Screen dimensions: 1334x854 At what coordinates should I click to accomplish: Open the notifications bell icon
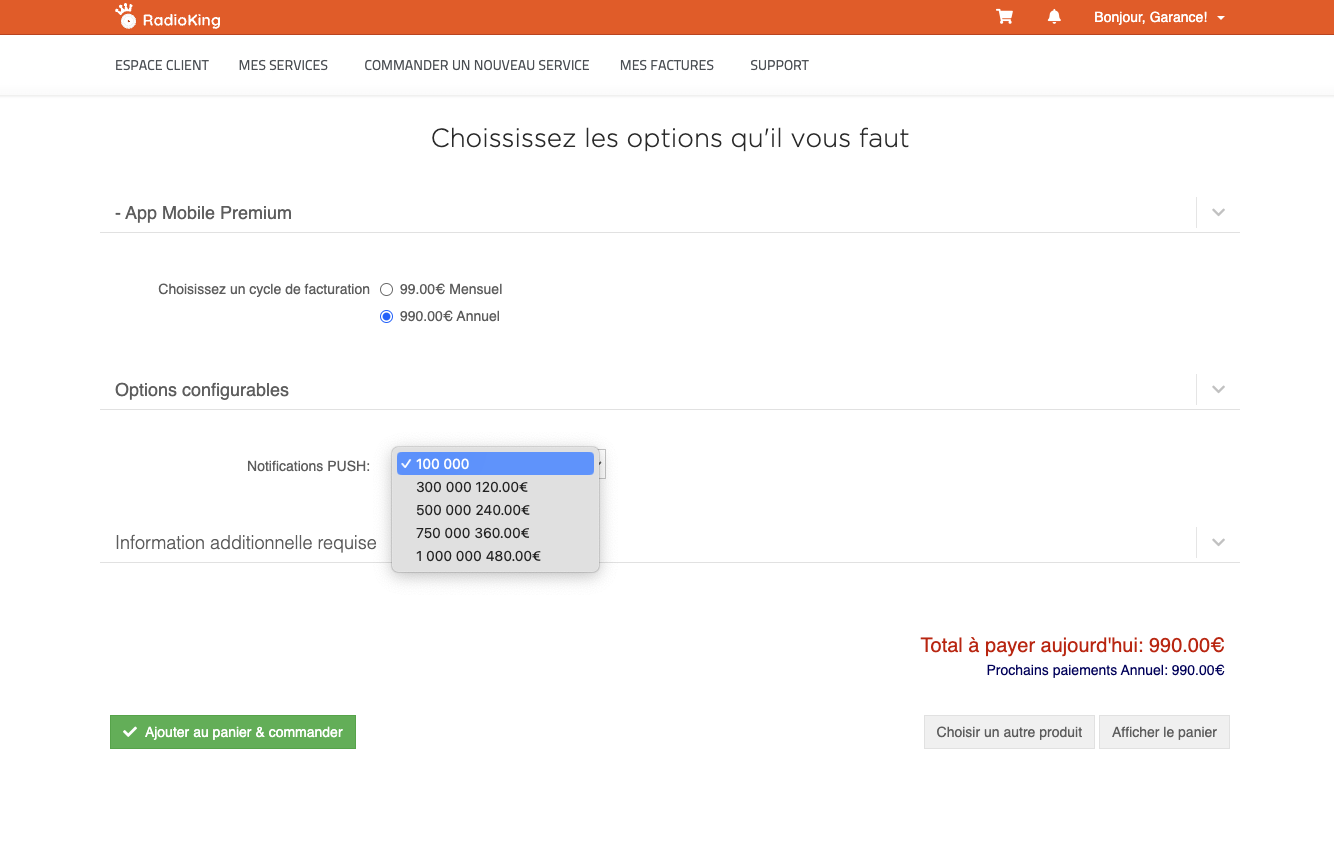point(1054,17)
